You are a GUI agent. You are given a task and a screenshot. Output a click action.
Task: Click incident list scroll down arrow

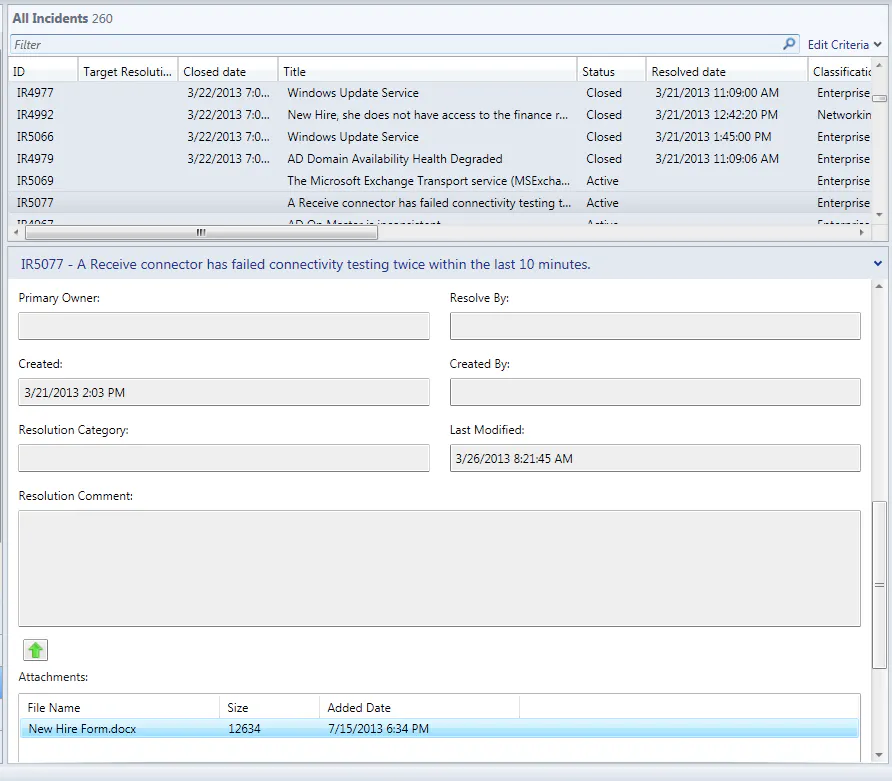pyautogui.click(x=879, y=214)
